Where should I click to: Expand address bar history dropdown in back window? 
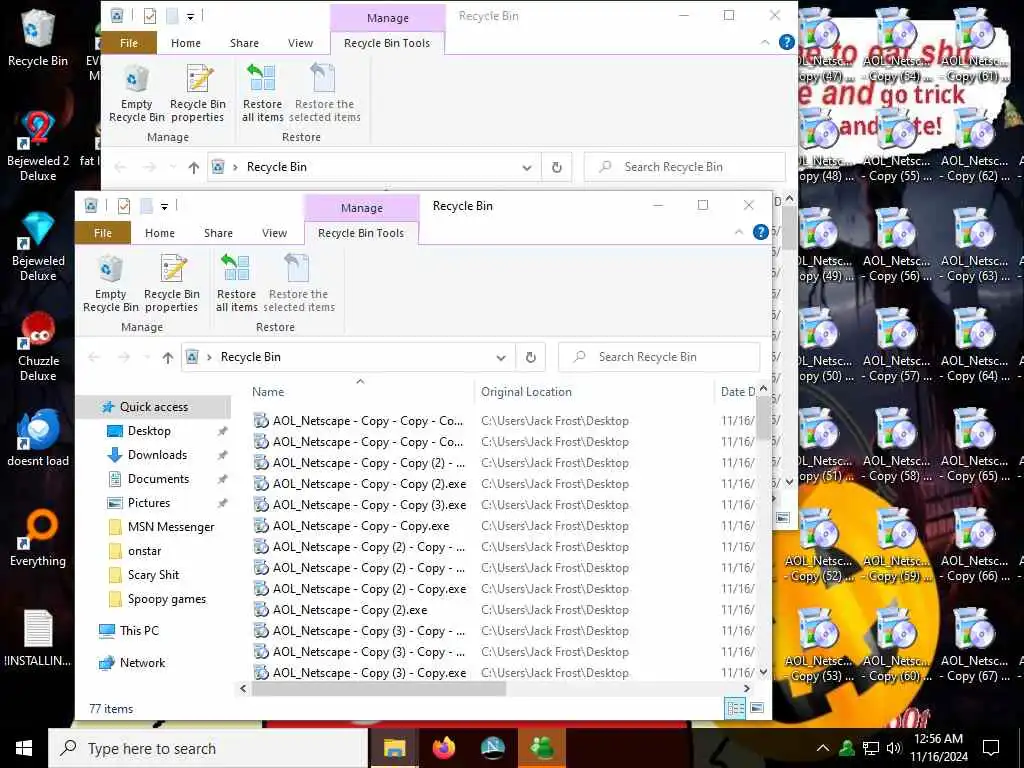[527, 167]
